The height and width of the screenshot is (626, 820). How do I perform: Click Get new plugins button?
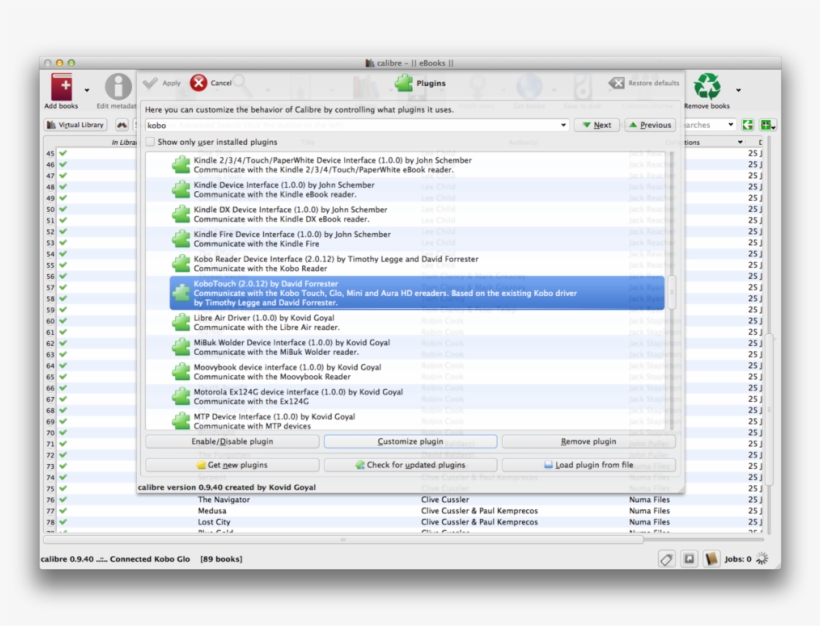[x=232, y=465]
